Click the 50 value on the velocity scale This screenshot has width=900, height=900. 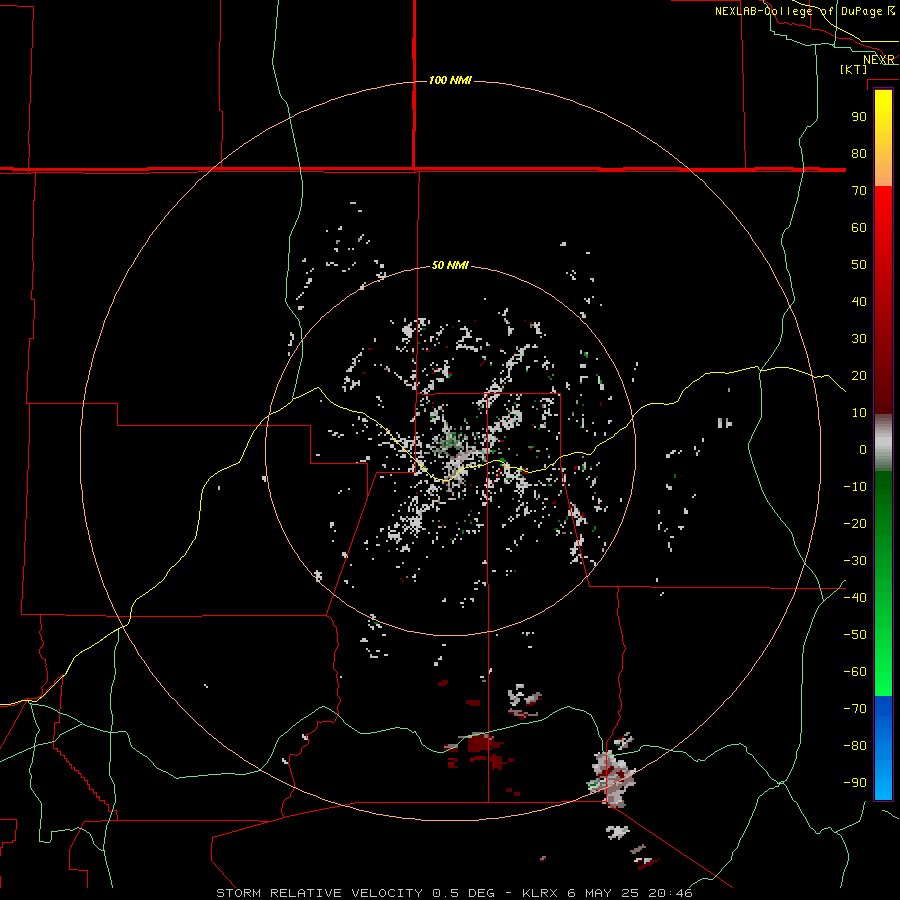point(859,265)
